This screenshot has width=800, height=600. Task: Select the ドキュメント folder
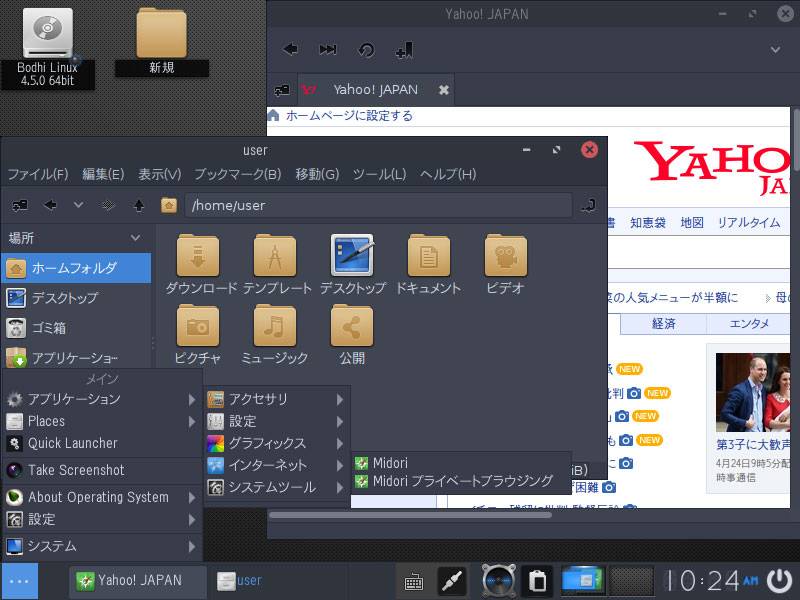click(429, 264)
